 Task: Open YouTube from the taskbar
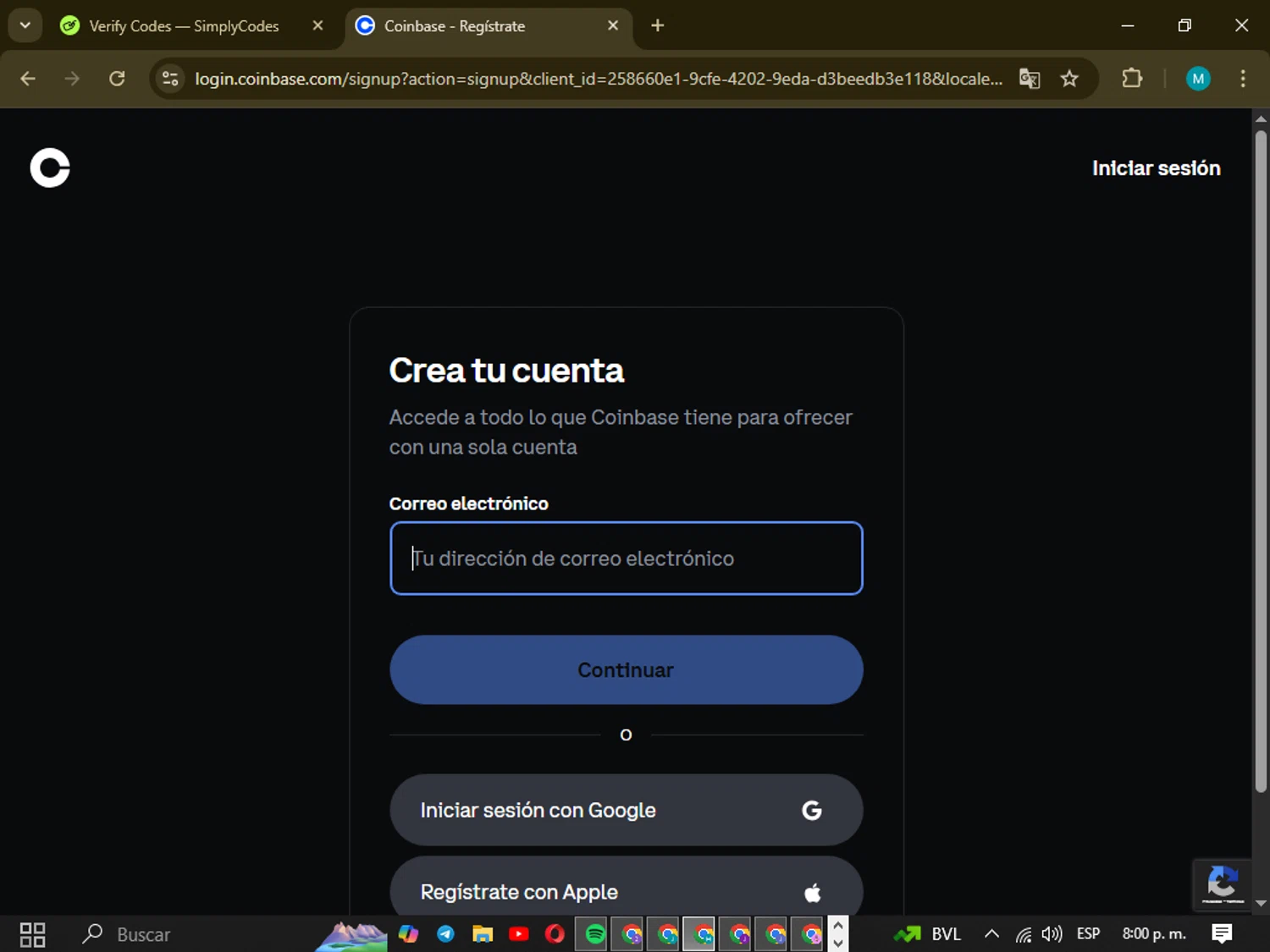[x=519, y=934]
